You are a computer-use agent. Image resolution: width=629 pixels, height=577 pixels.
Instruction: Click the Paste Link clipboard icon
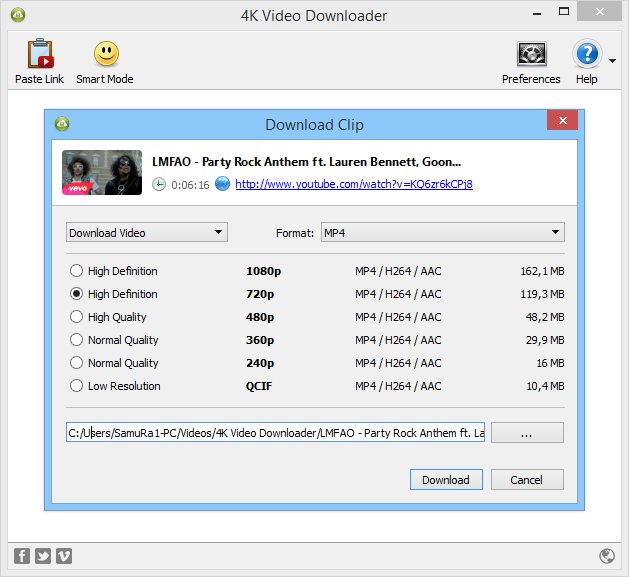40,53
